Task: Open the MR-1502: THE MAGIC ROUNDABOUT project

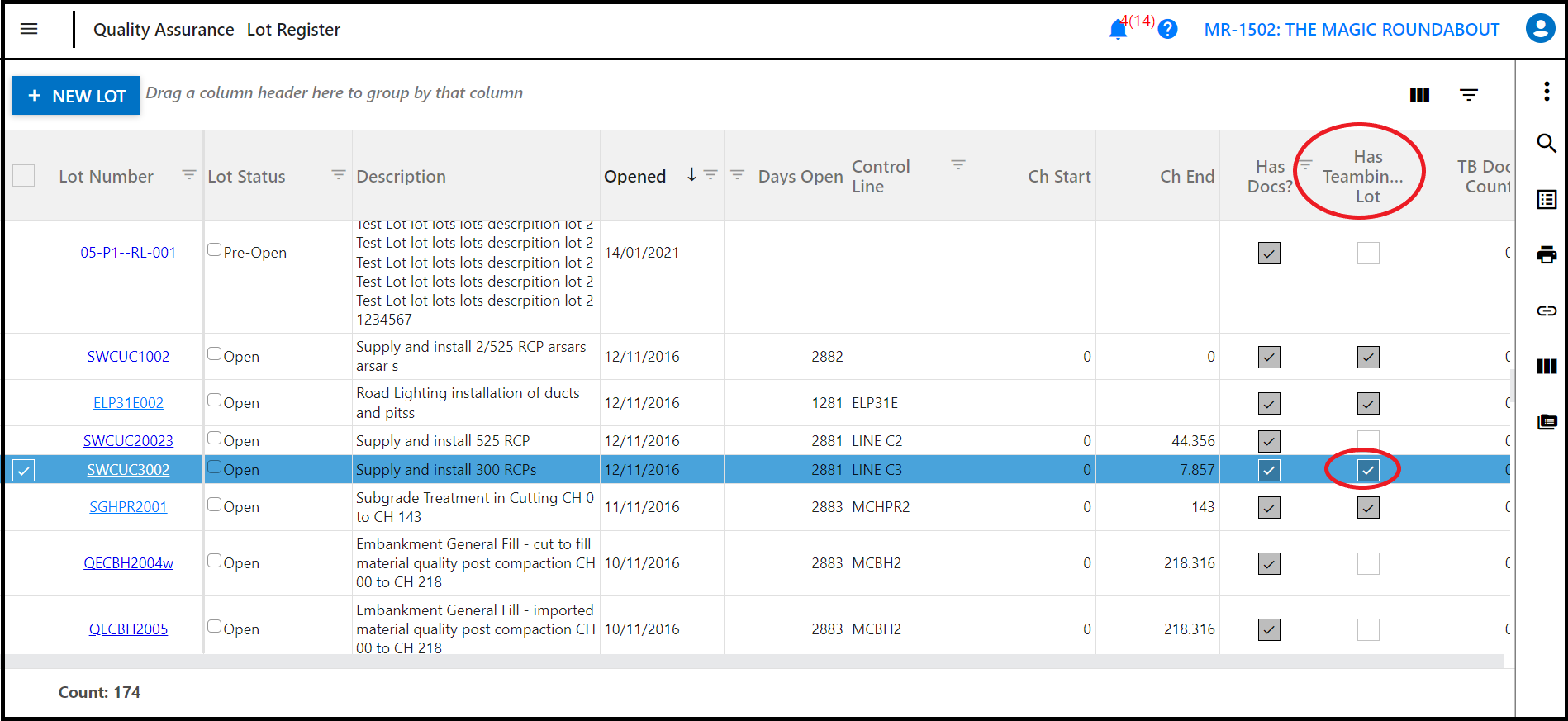Action: [x=1352, y=30]
